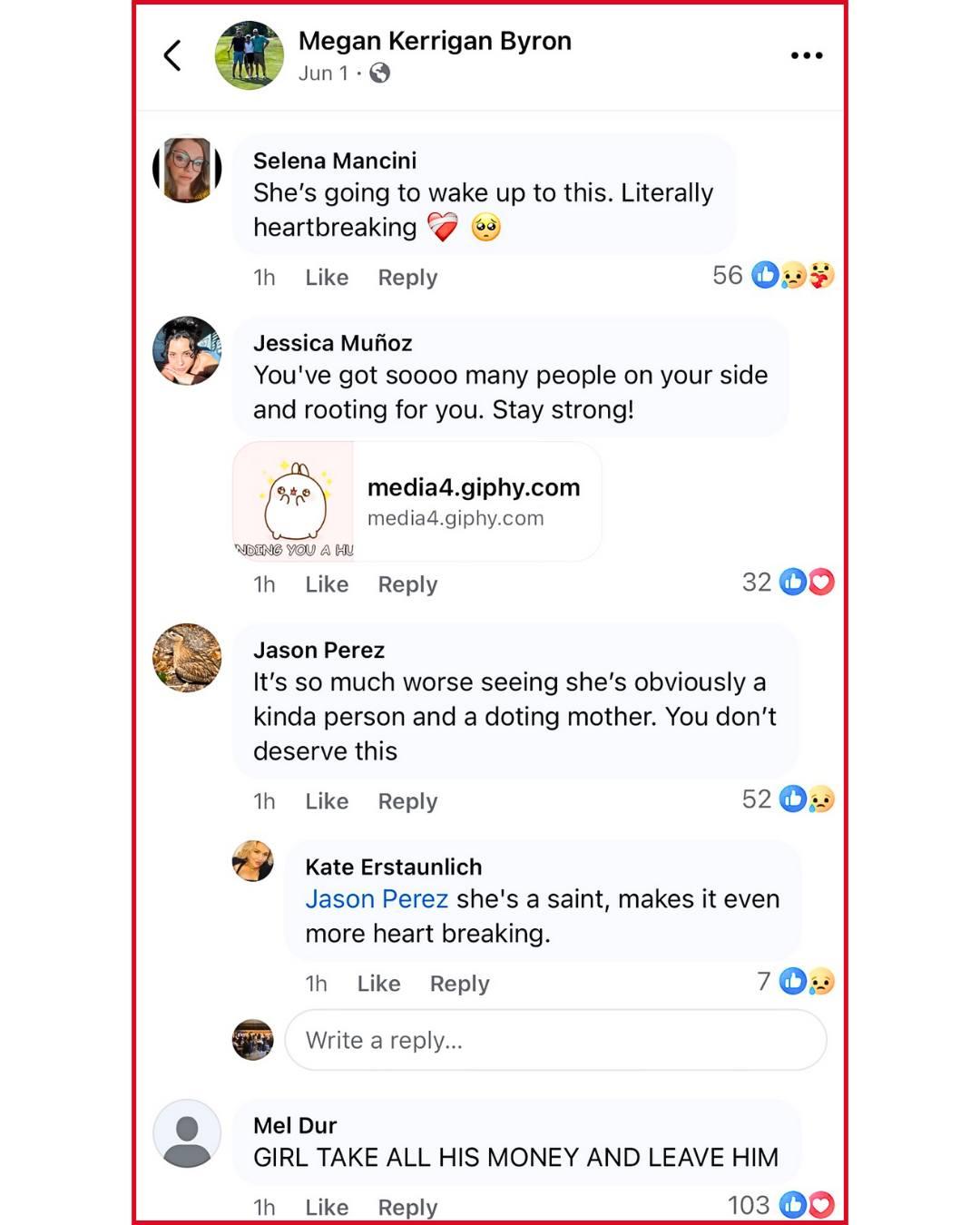Like Jason Perez's comment
980x1225 pixels.
[327, 801]
